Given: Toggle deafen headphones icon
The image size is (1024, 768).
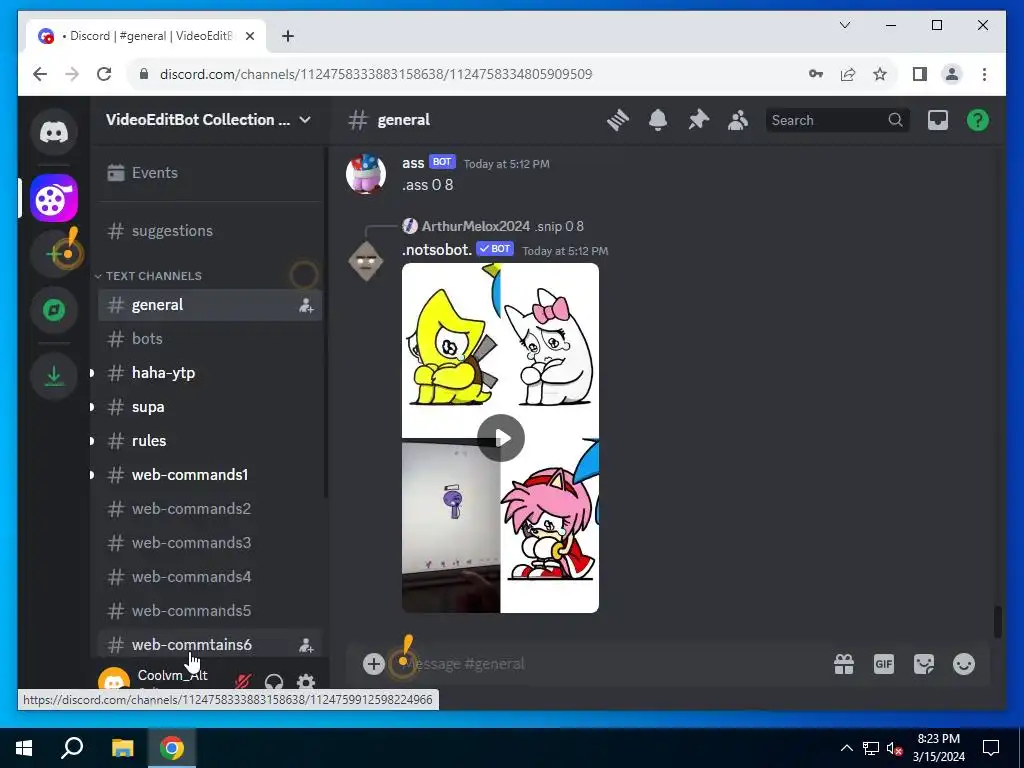Looking at the screenshot, I should tap(274, 682).
